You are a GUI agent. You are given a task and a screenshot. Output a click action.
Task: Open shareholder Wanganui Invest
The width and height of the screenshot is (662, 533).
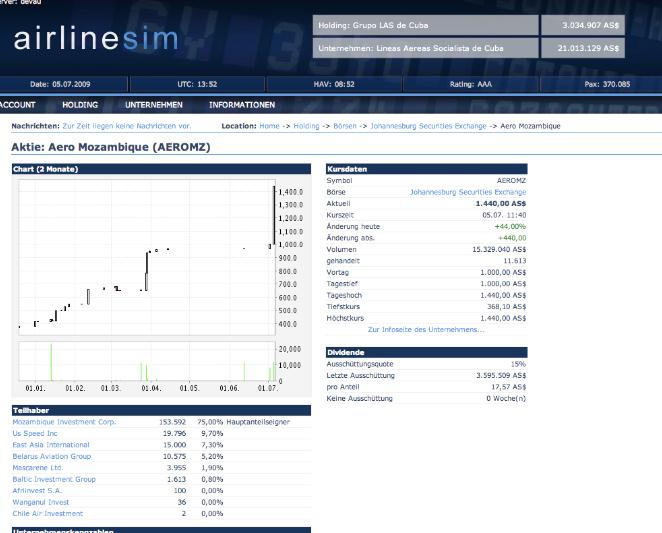coord(41,502)
